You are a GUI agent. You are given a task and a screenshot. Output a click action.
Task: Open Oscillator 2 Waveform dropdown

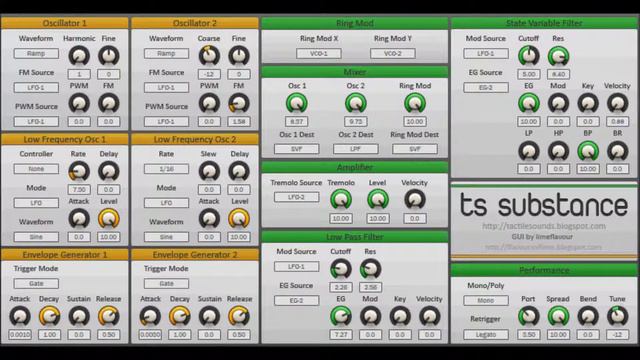166,53
